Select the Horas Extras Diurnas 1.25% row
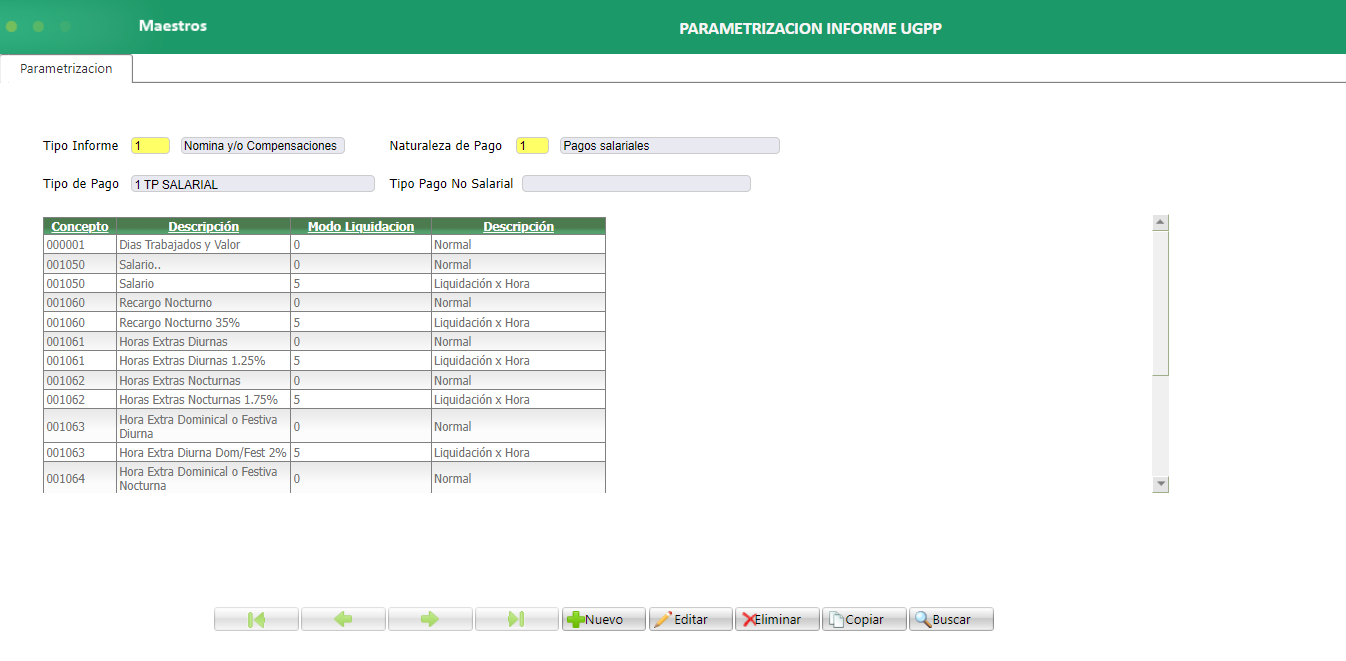1346x661 pixels. click(x=324, y=361)
